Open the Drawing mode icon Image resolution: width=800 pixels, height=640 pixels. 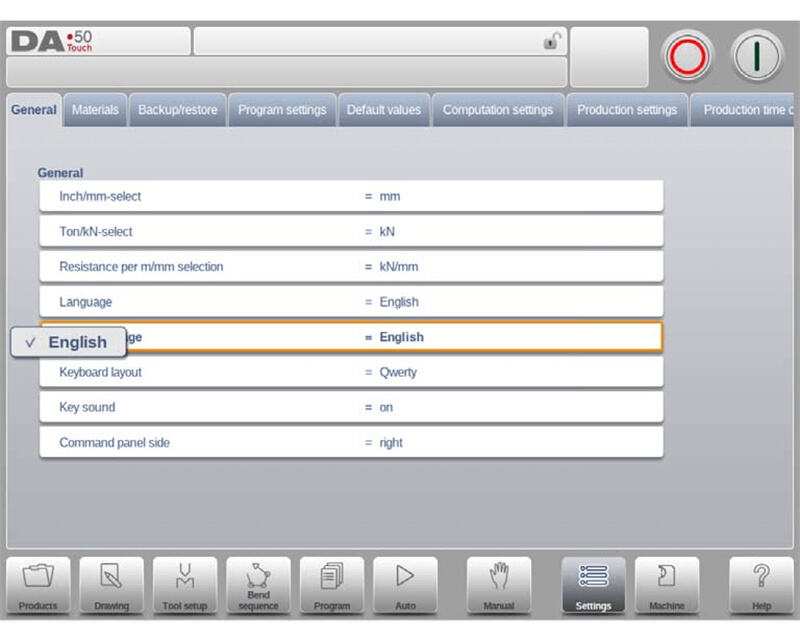[111, 585]
